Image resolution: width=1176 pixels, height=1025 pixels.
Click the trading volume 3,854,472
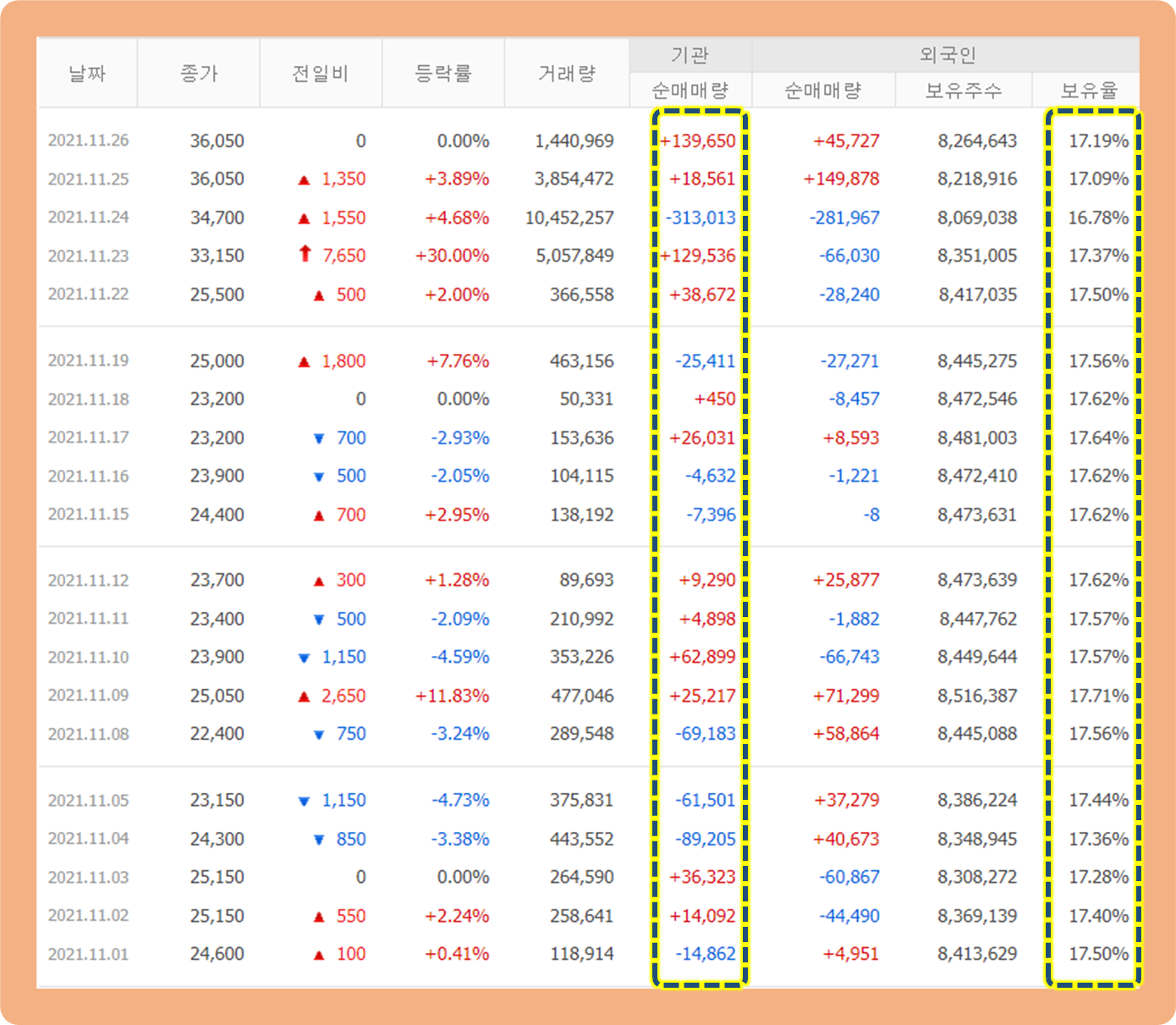574,179
